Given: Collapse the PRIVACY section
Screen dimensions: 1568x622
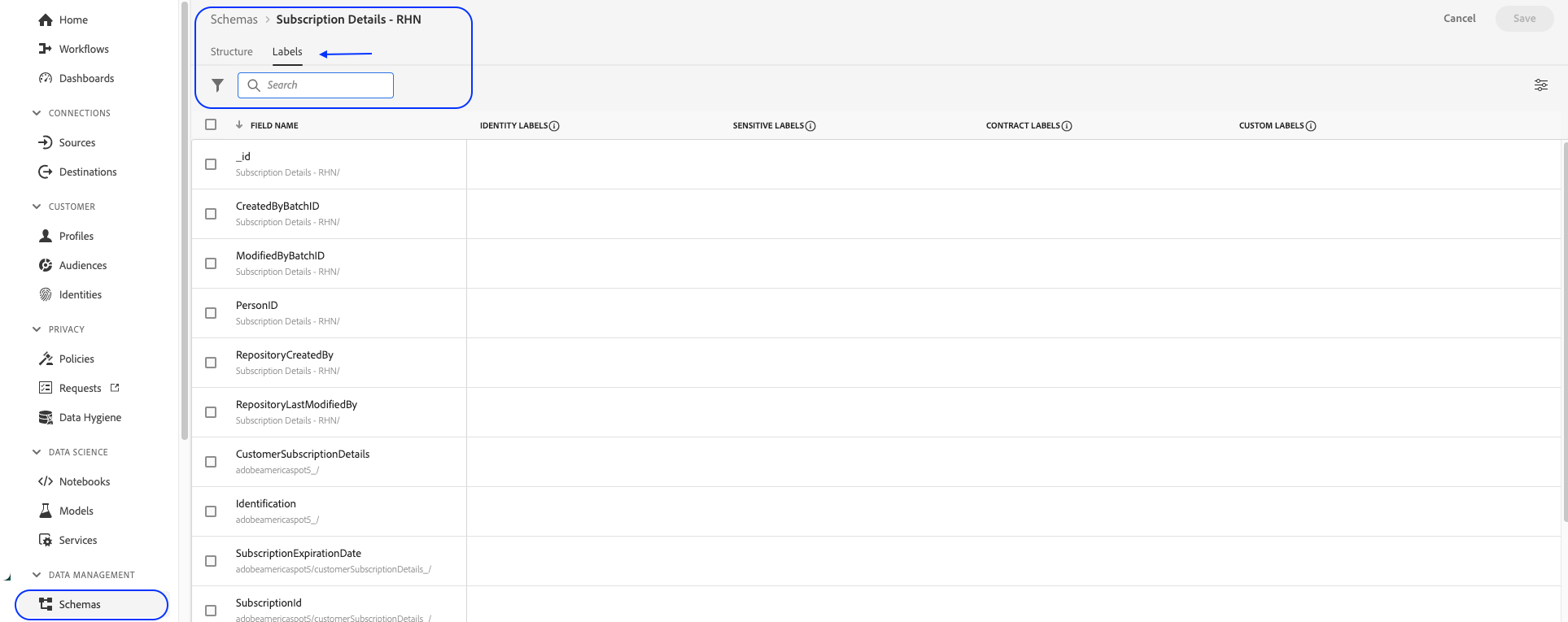Looking at the screenshot, I should click(37, 329).
